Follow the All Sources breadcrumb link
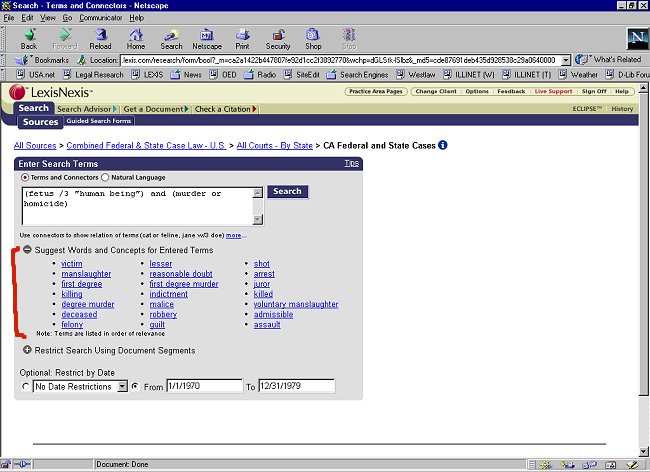This screenshot has width=650, height=472. point(35,145)
